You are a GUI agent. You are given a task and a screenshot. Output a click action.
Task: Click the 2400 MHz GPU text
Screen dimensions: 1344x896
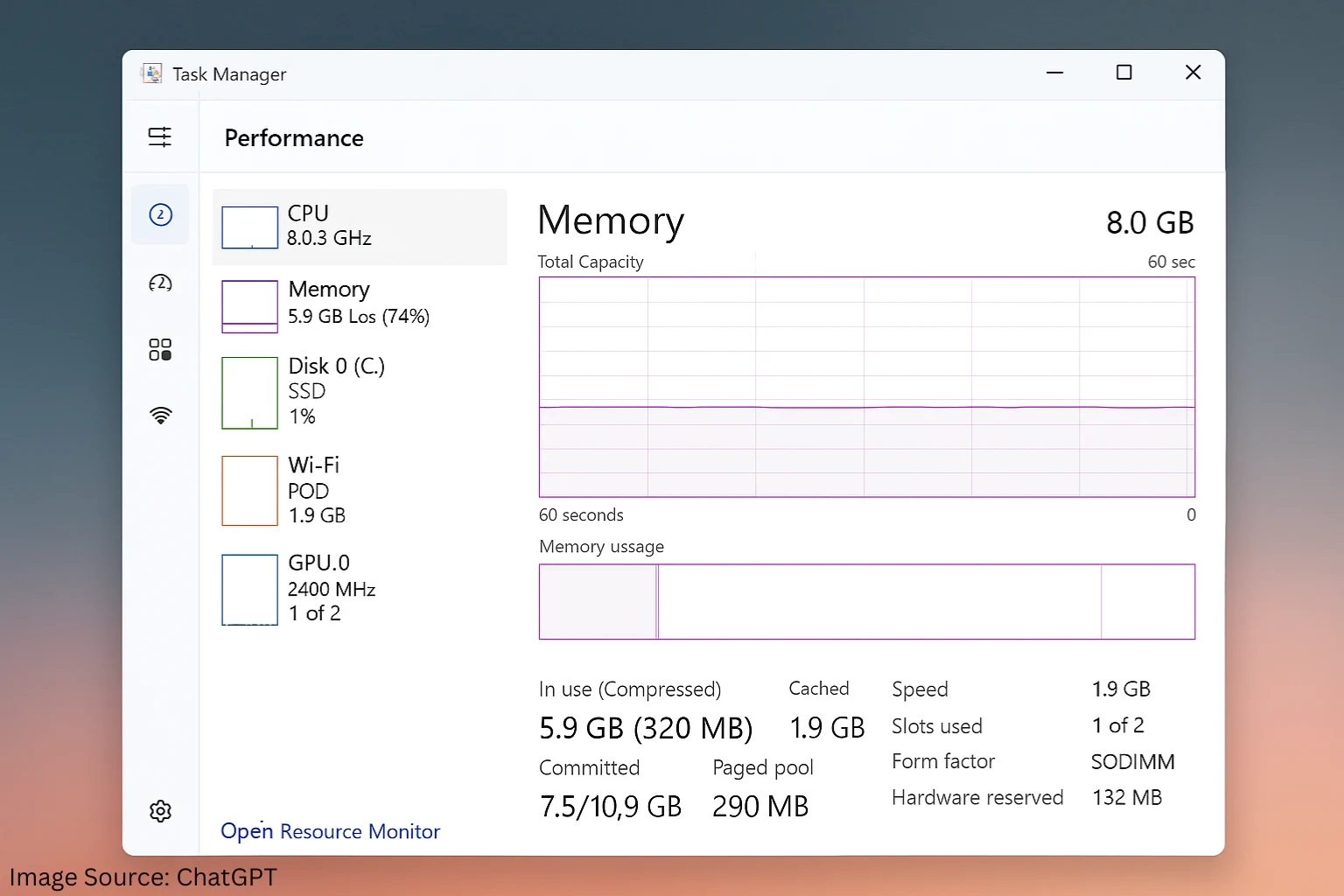click(332, 590)
